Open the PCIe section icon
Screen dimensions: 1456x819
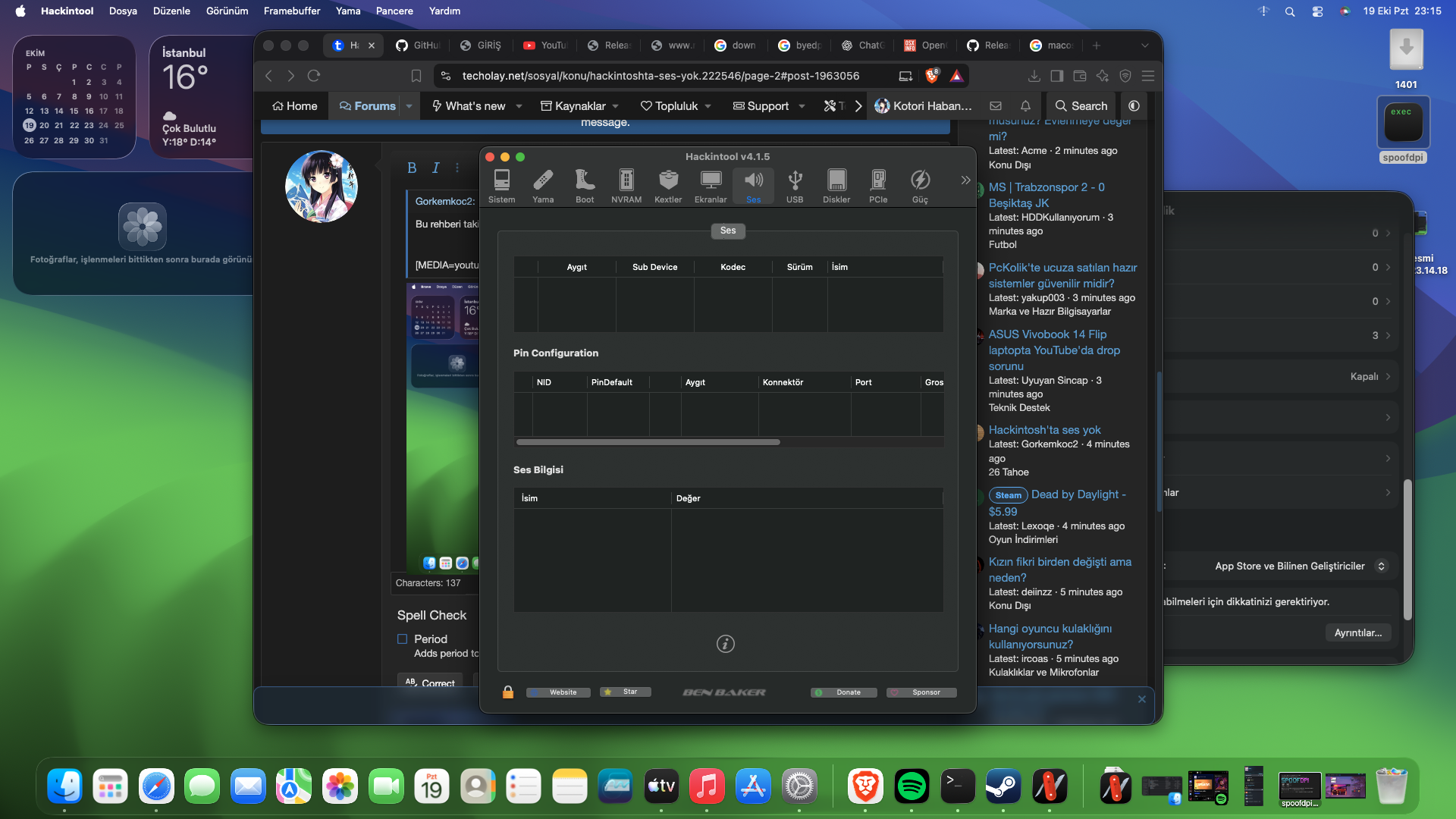tap(878, 186)
